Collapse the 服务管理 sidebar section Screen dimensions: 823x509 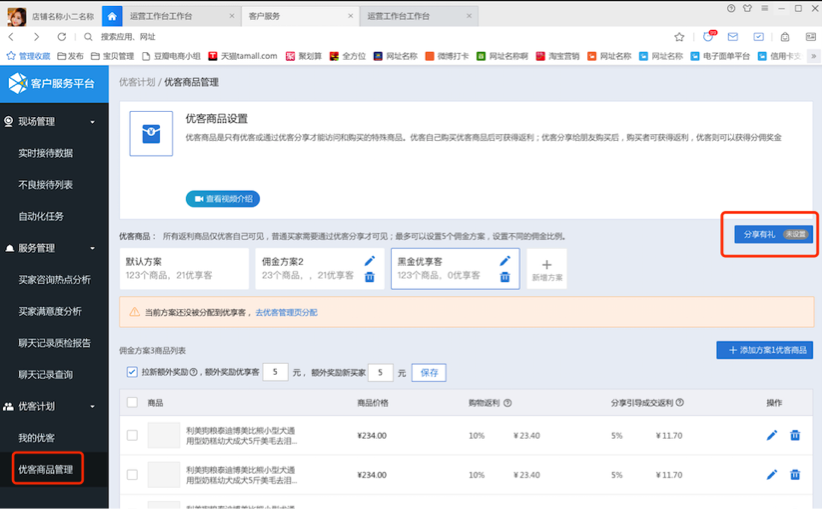point(93,248)
